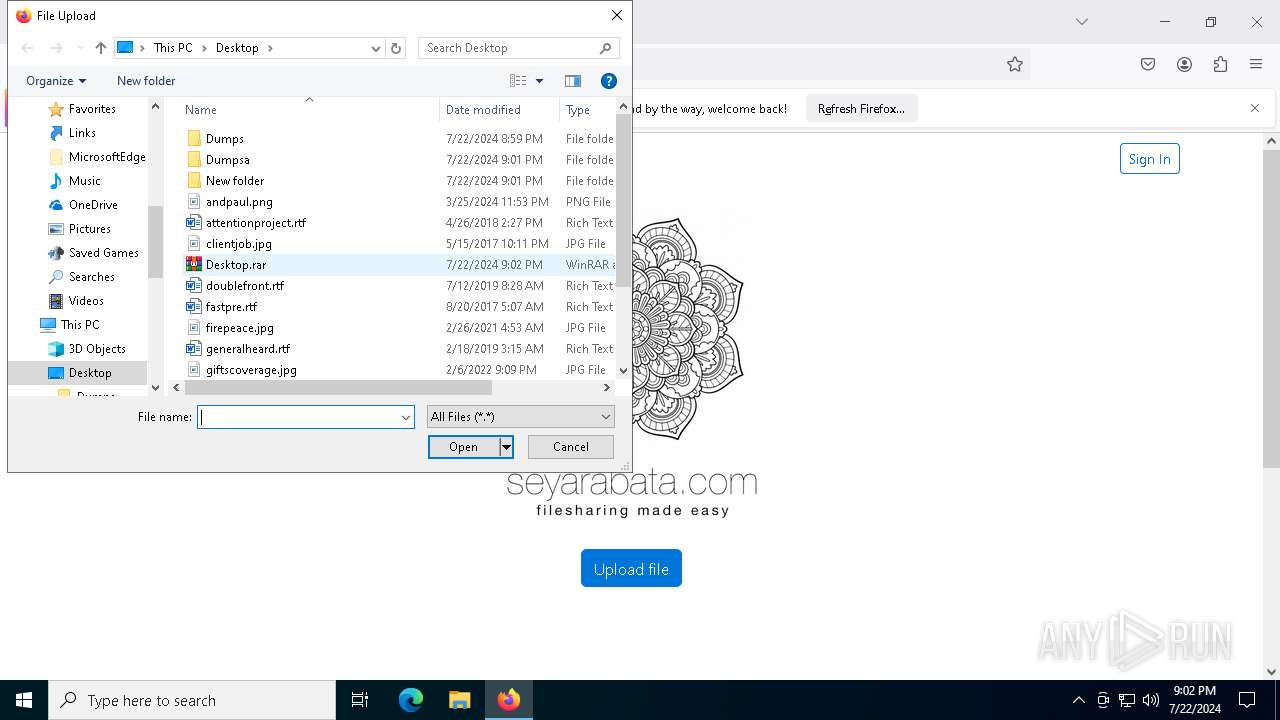Click the Up one level arrow button
1280x720 pixels.
100,48
